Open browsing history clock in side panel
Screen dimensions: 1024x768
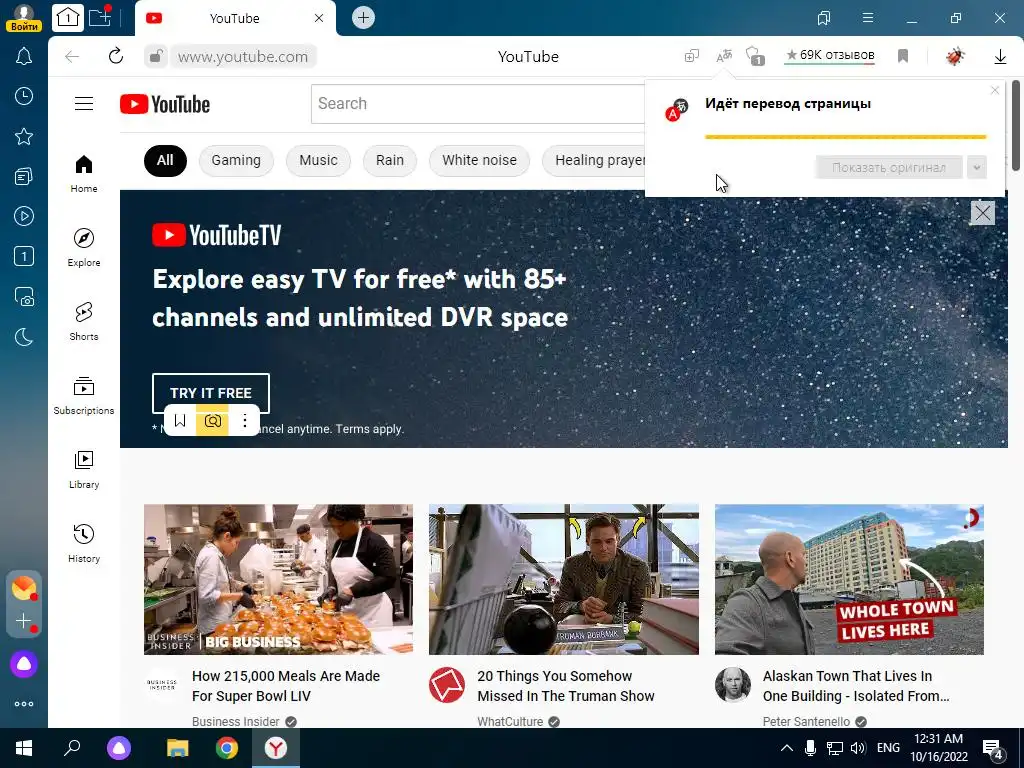24,96
